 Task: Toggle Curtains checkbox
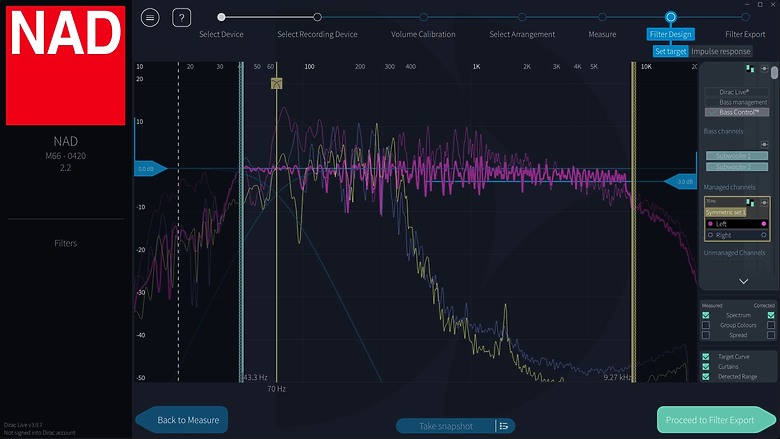[706, 366]
